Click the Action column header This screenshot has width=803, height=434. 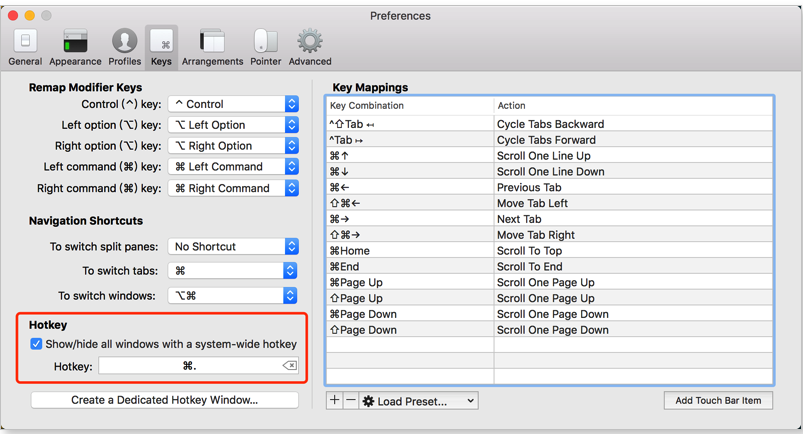coord(633,106)
